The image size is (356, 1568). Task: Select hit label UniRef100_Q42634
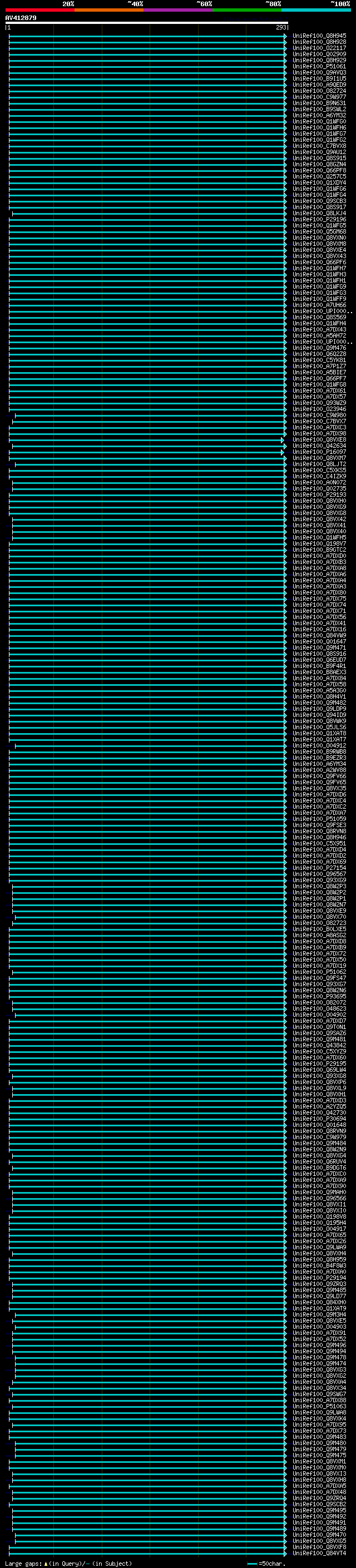tap(319, 446)
